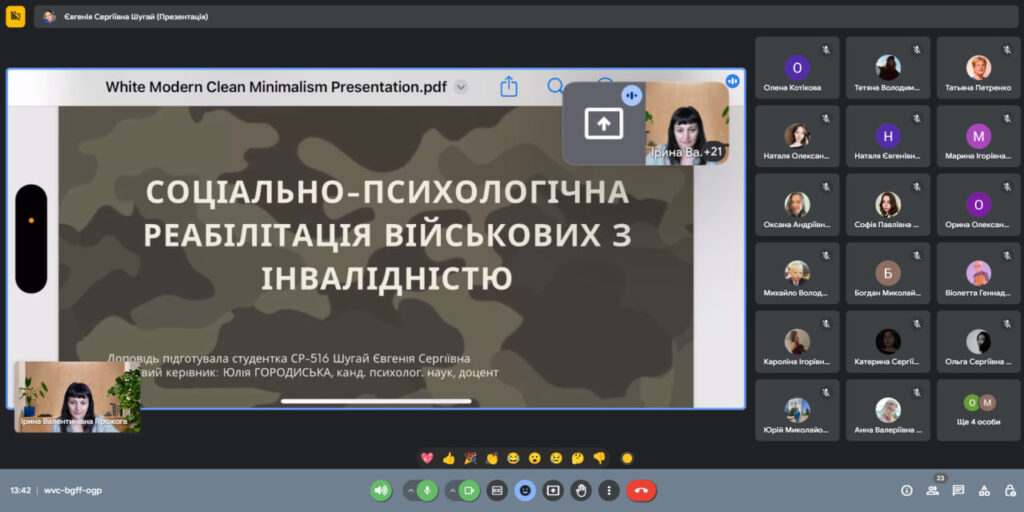
Task: Click the 'Ще 4 особи' tile
Action: coord(978,410)
